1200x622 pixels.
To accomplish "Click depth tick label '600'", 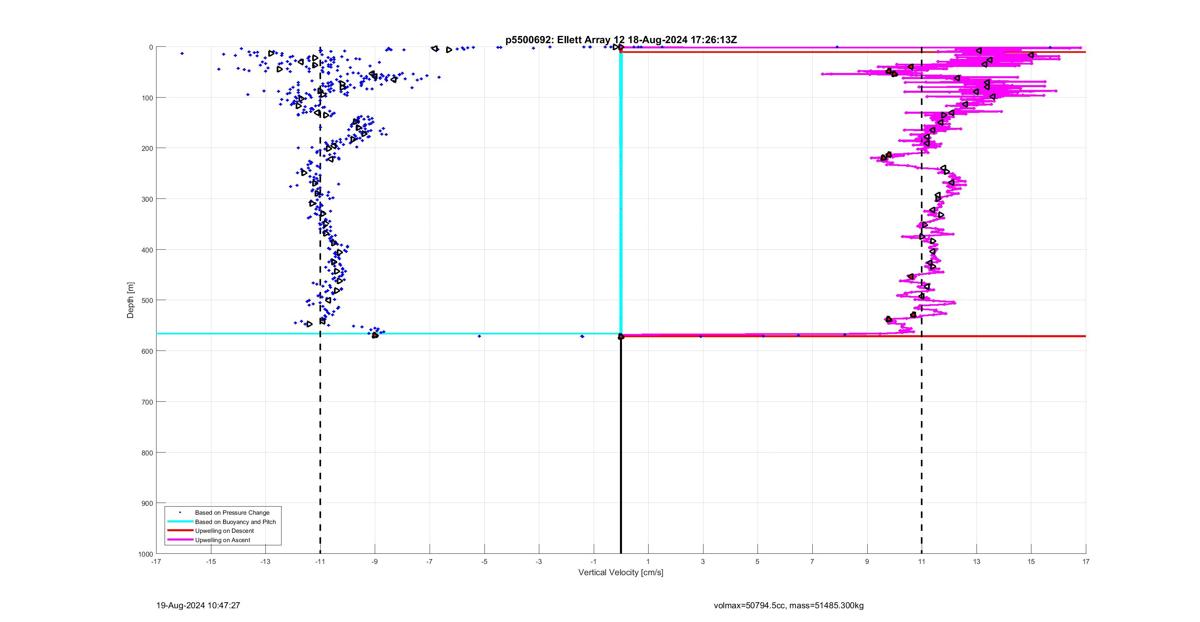I will (146, 351).
